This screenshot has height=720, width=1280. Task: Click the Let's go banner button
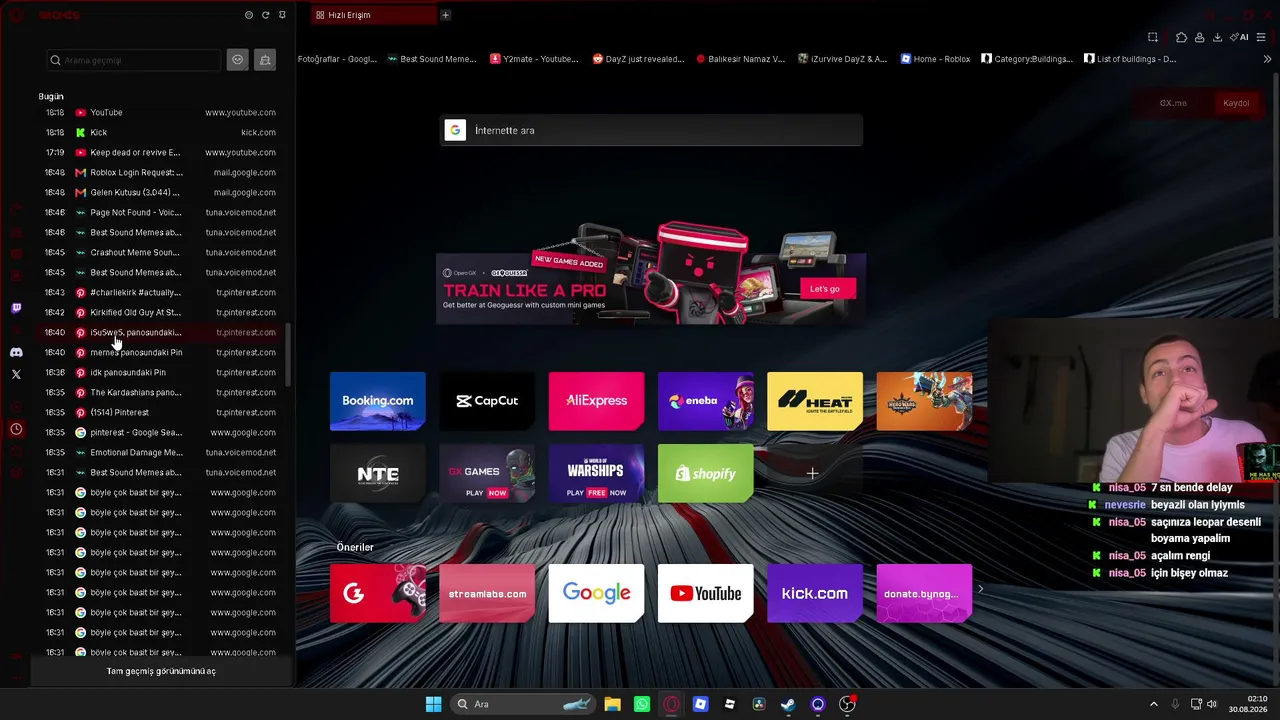pos(825,289)
